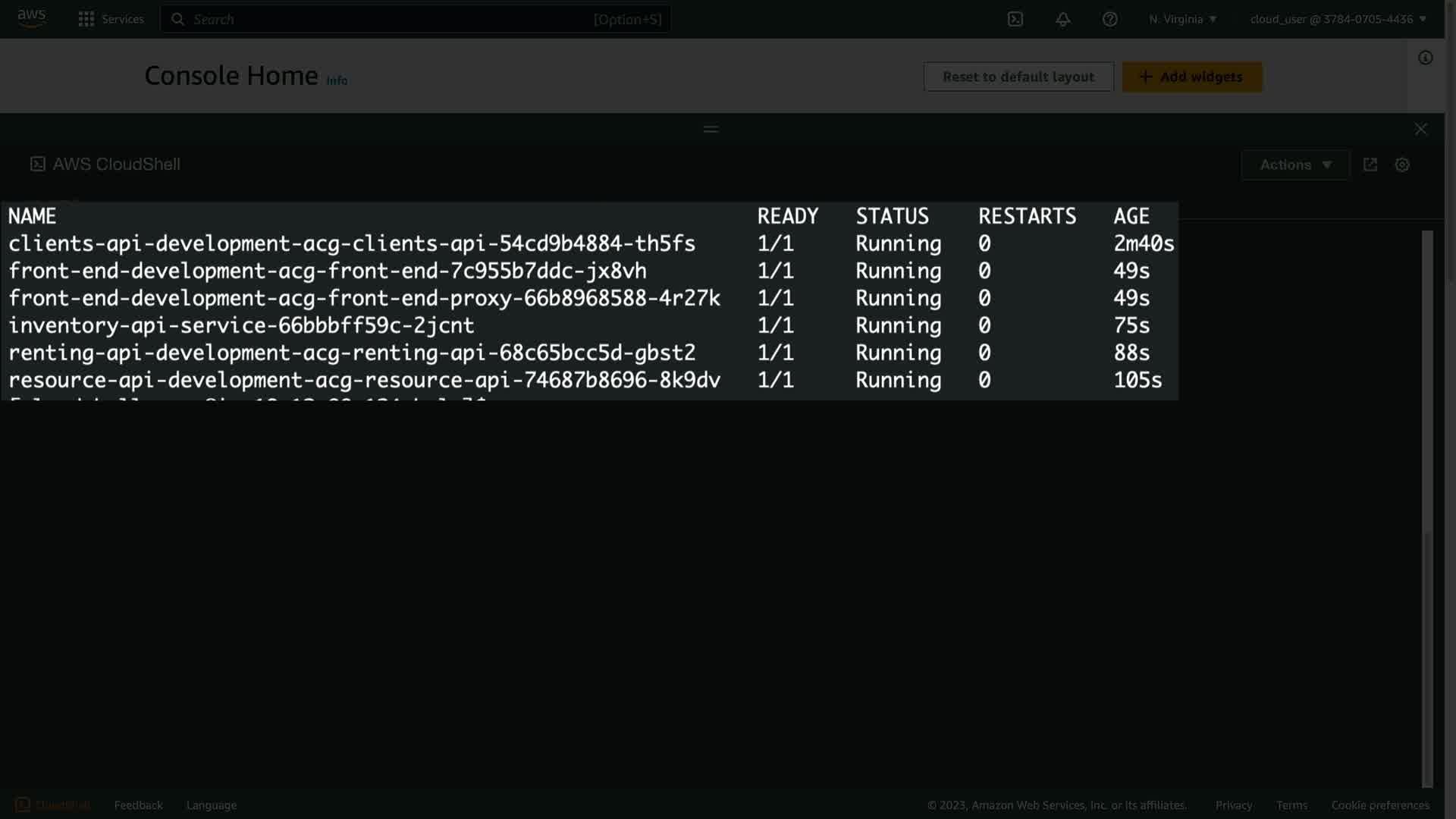Open the Info link beside Console Home
Image resolution: width=1456 pixels, height=819 pixels.
point(337,80)
